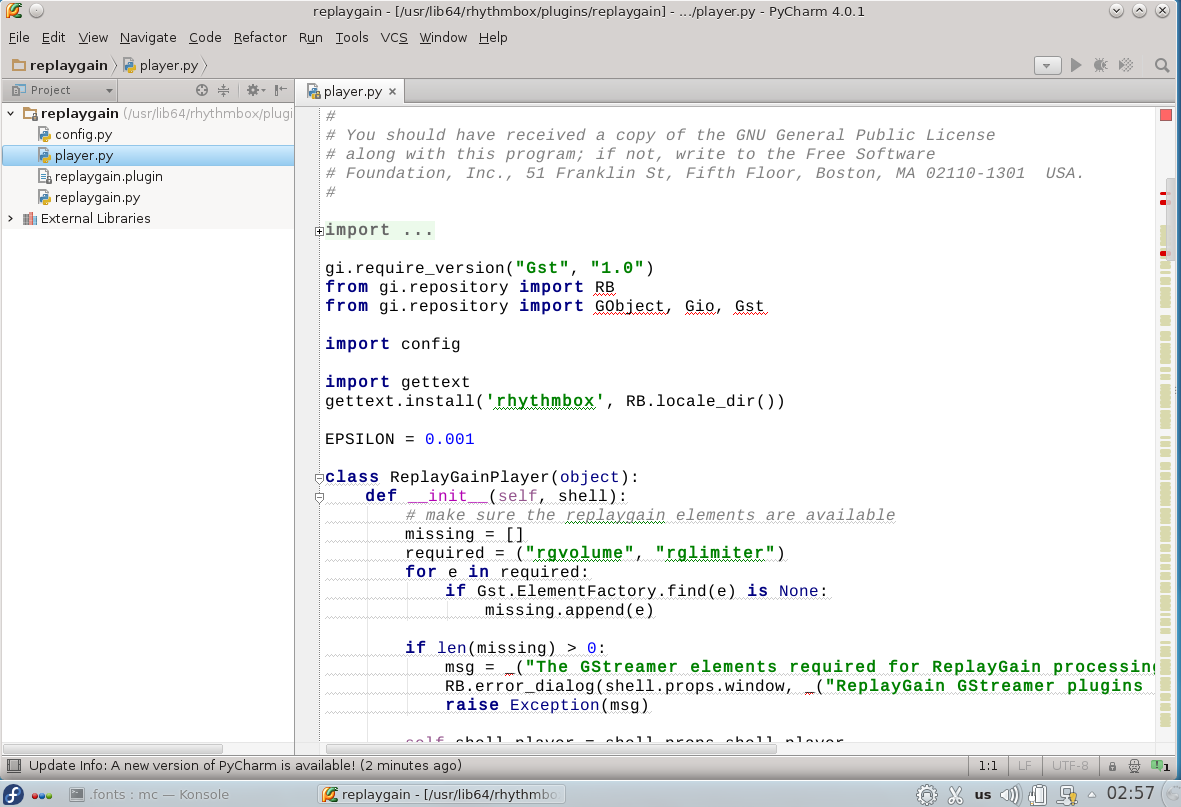Image resolution: width=1181 pixels, height=807 pixels.
Task: Click the replaygain folder breadcrumb
Action: 60,66
